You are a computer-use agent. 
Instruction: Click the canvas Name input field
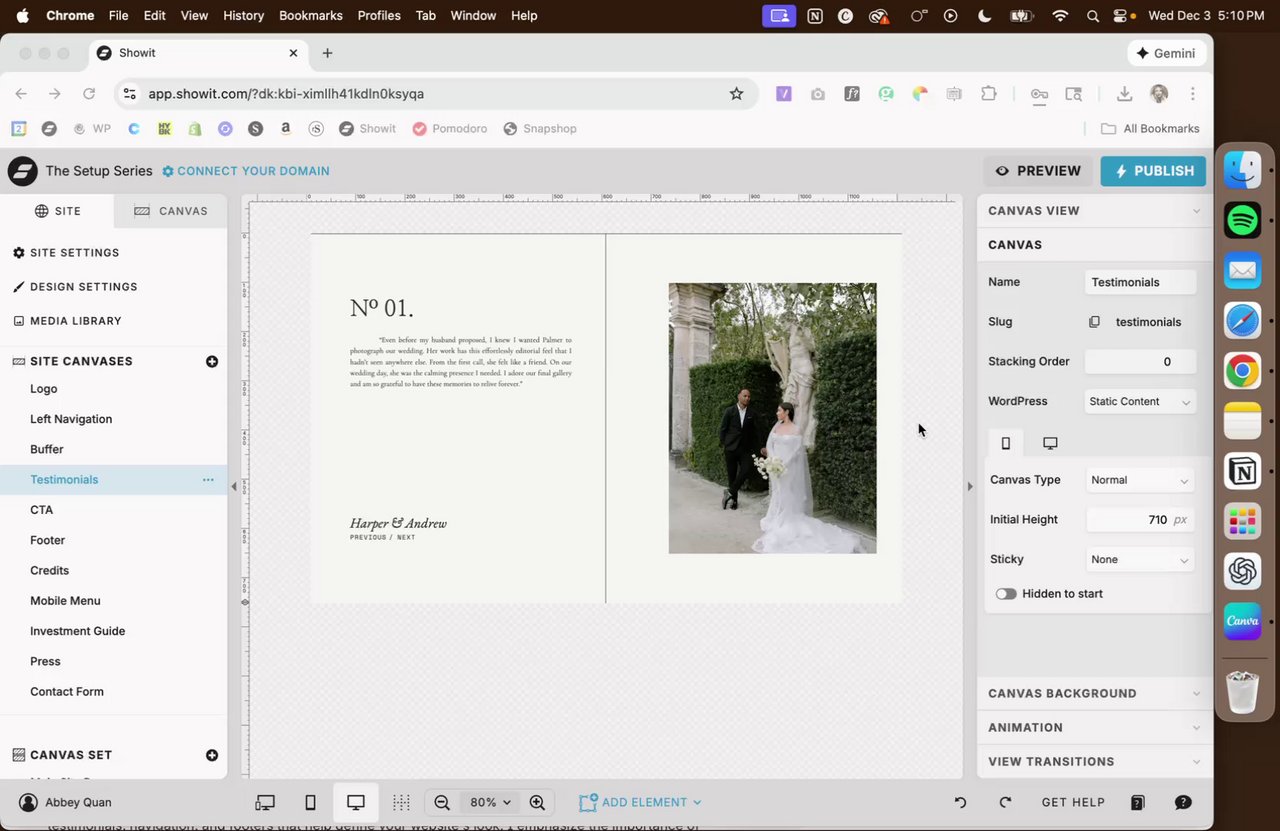[1140, 282]
